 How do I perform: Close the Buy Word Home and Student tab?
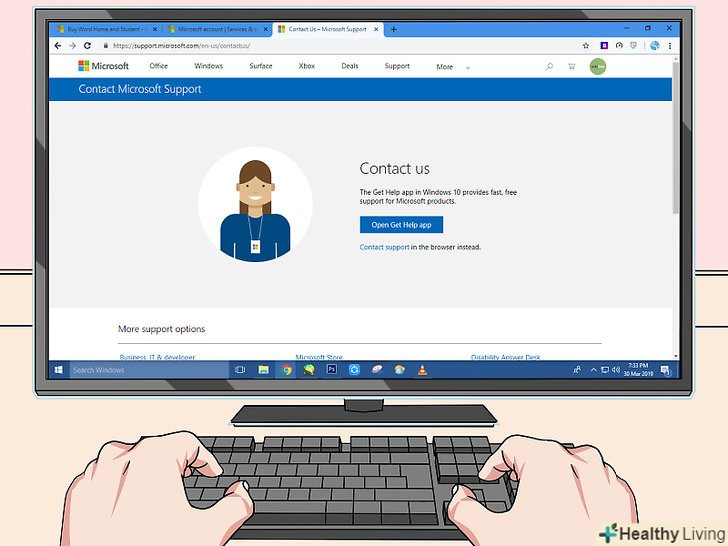(155, 29)
